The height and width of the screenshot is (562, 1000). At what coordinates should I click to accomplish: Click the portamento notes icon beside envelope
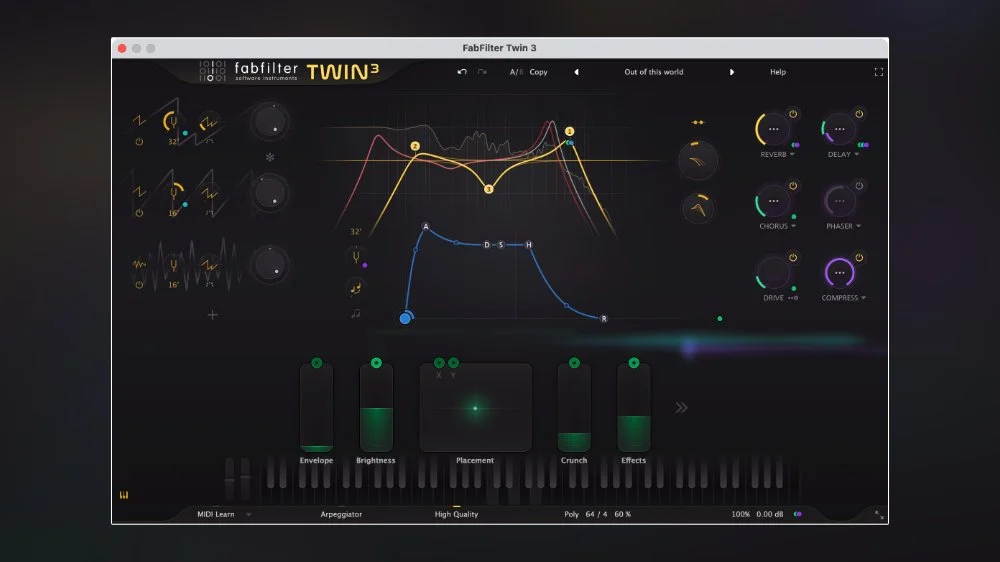click(x=356, y=288)
